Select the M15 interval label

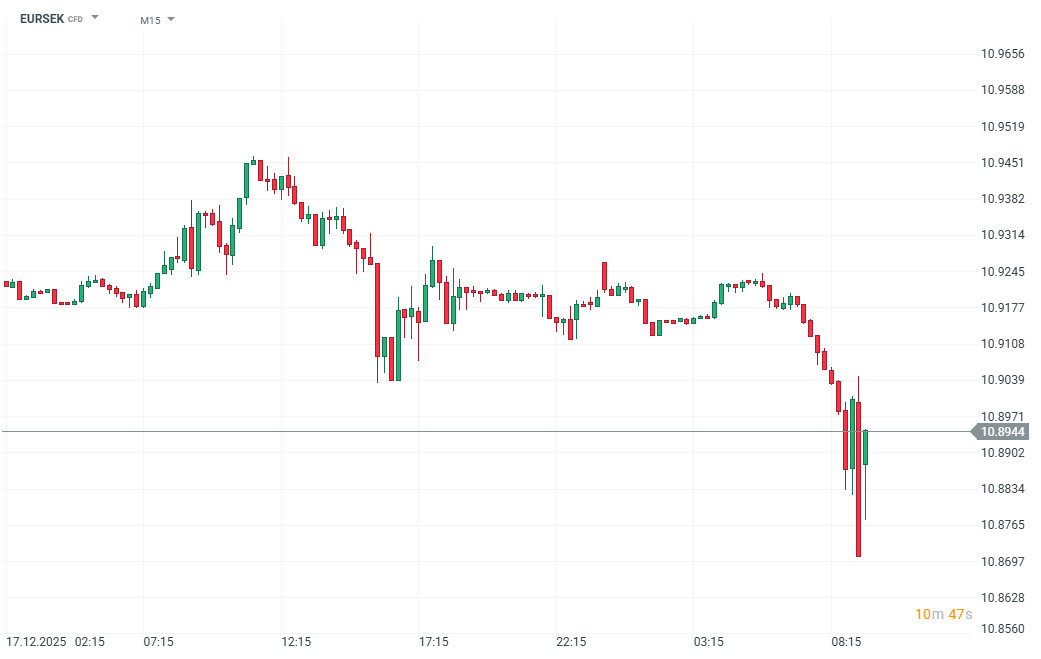pyautogui.click(x=150, y=20)
